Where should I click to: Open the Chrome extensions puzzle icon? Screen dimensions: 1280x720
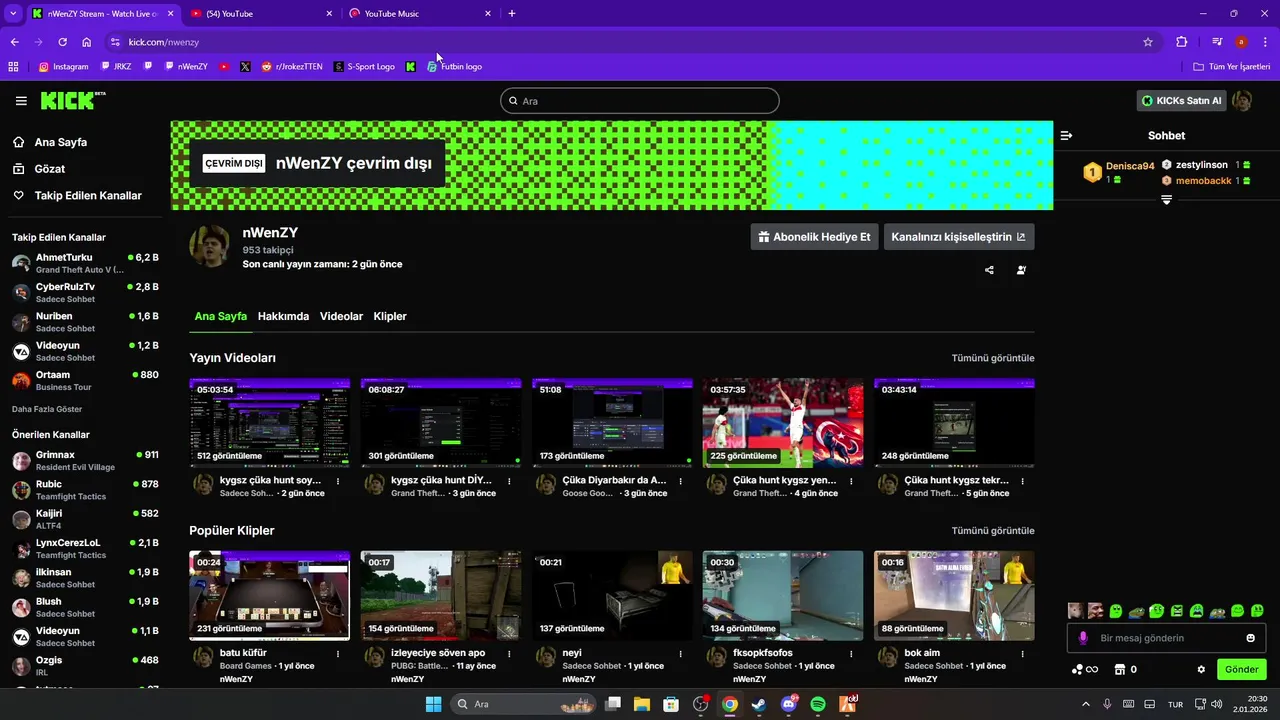[x=1181, y=42]
